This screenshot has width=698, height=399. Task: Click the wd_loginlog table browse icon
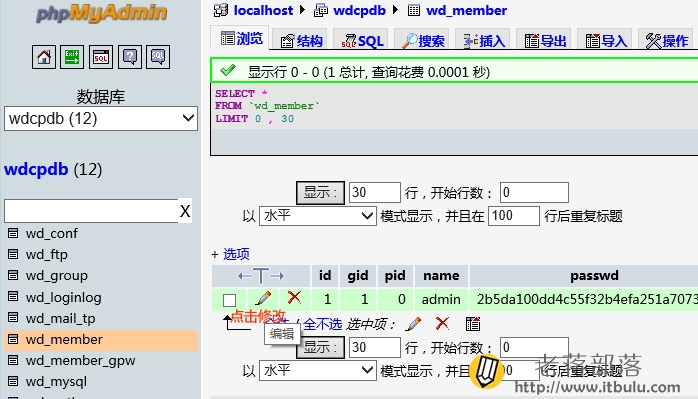click(13, 297)
